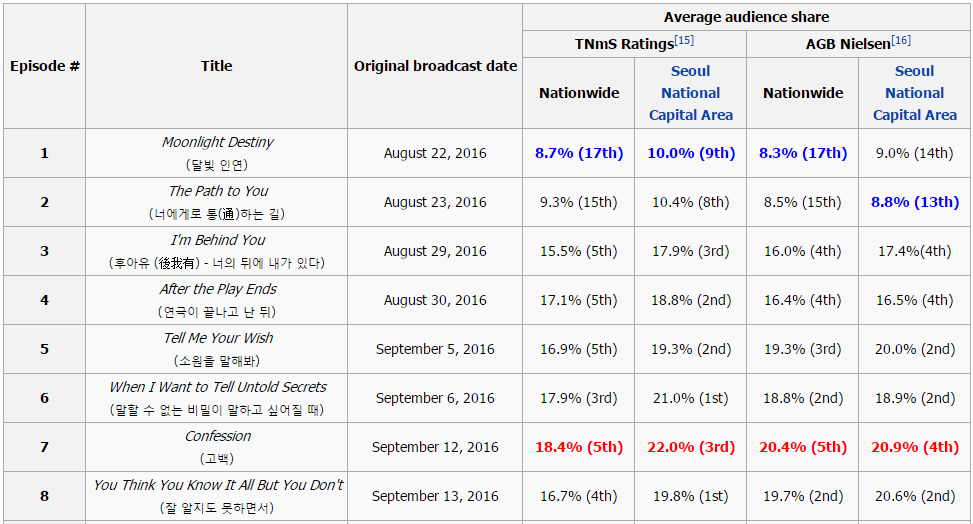The image size is (973, 524).
Task: Select the Average audience share header
Action: pyautogui.click(x=747, y=17)
